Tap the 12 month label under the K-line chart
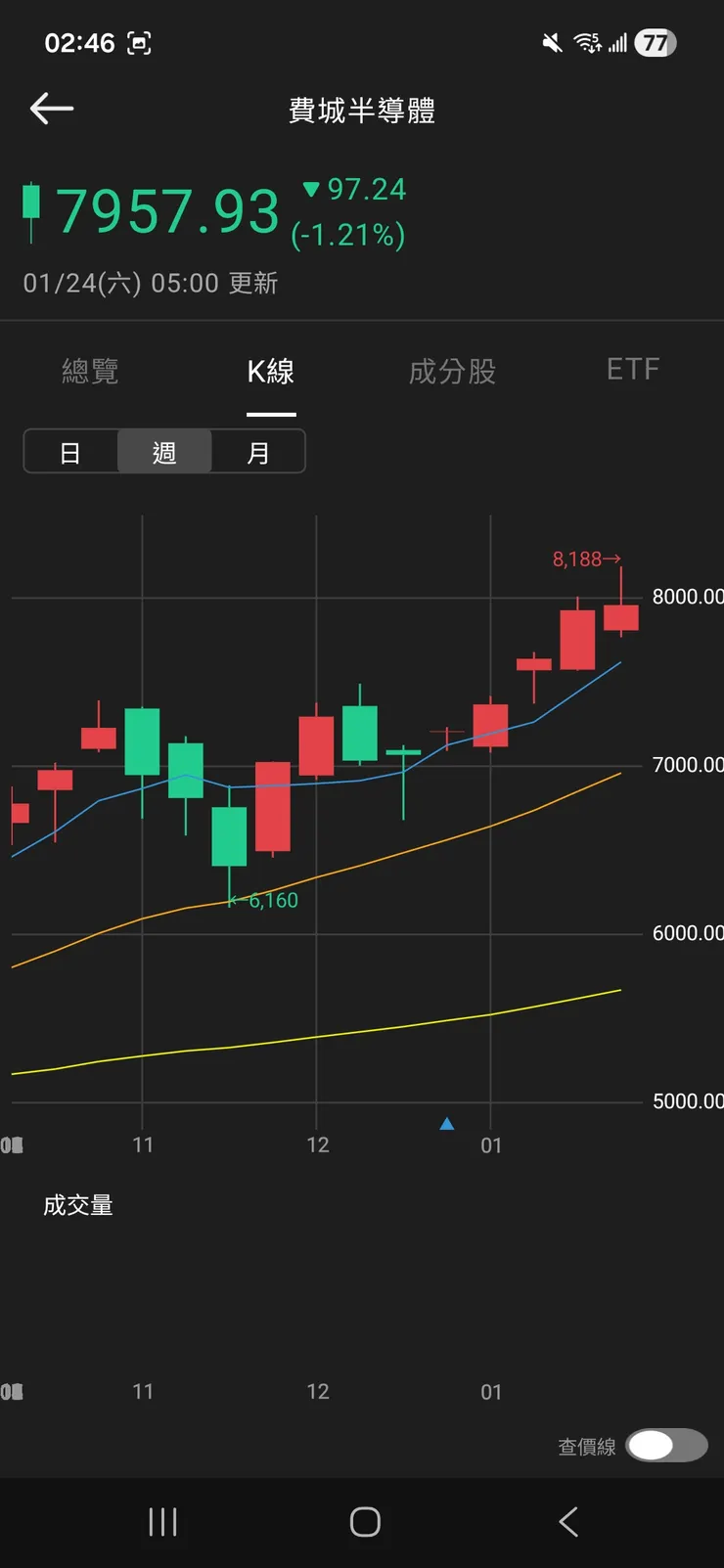The image size is (724, 1568). pyautogui.click(x=318, y=1144)
